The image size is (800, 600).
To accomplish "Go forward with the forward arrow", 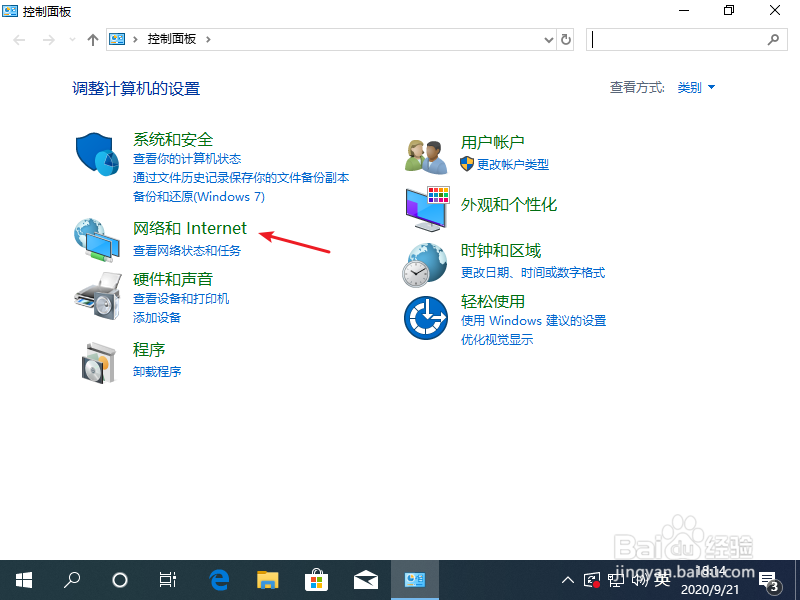I will pyautogui.click(x=48, y=40).
